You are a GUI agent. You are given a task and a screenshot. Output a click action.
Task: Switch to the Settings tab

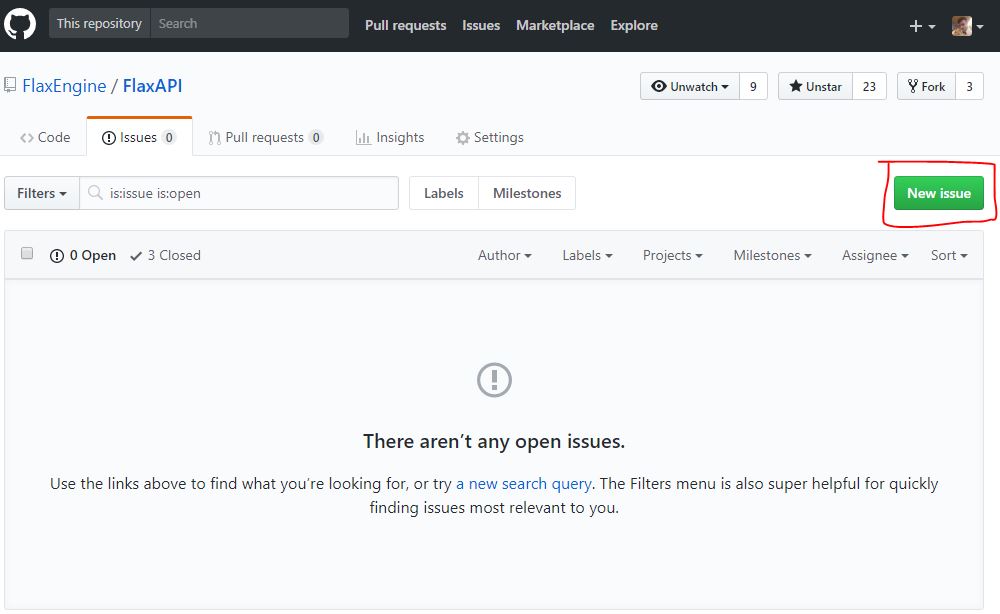(x=490, y=137)
